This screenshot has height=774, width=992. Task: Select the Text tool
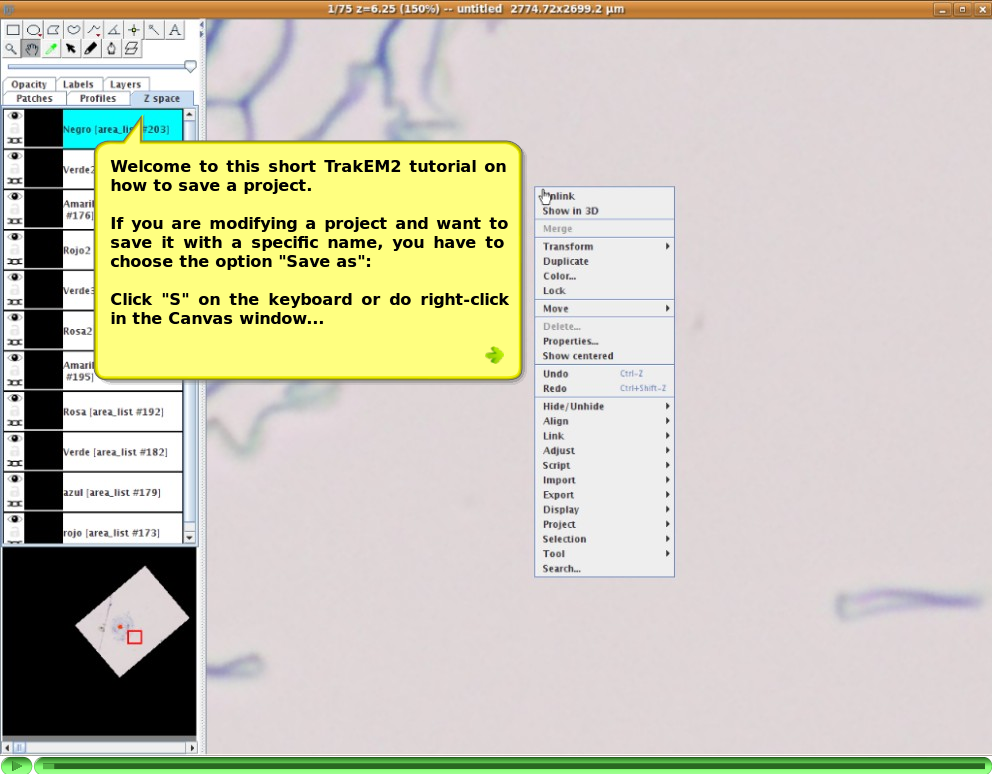click(x=175, y=30)
